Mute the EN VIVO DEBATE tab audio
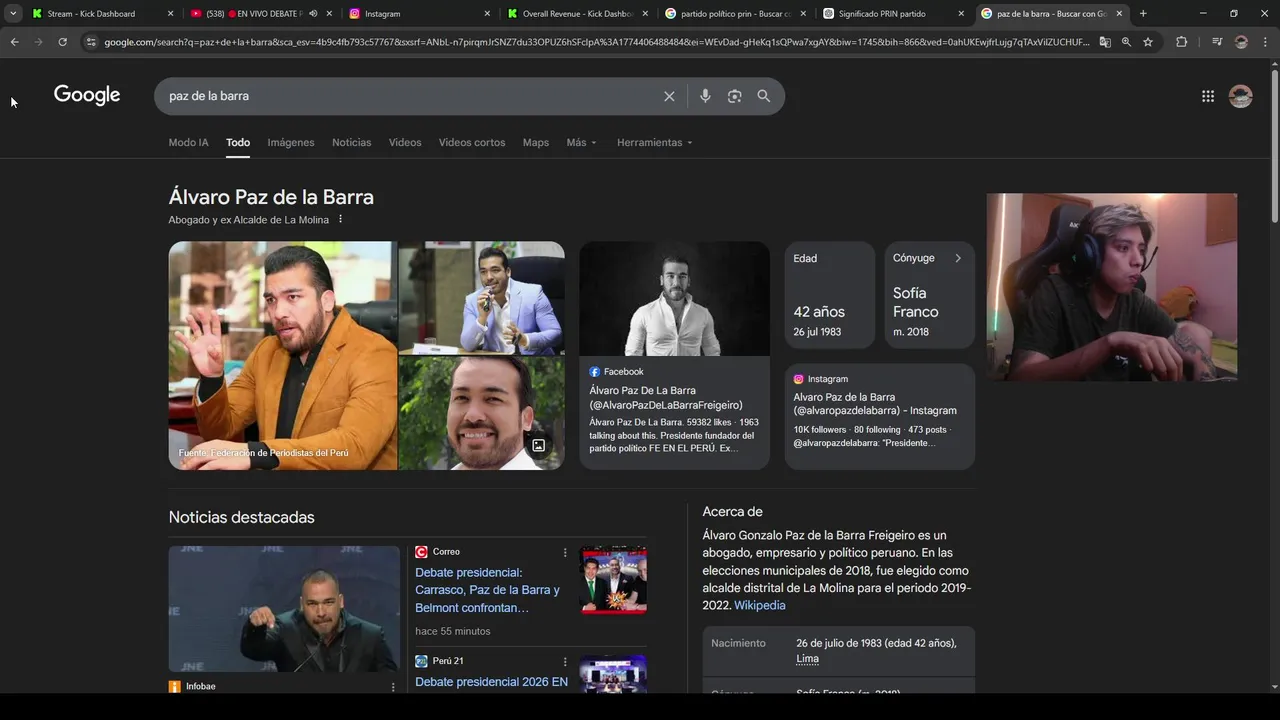 point(313,14)
